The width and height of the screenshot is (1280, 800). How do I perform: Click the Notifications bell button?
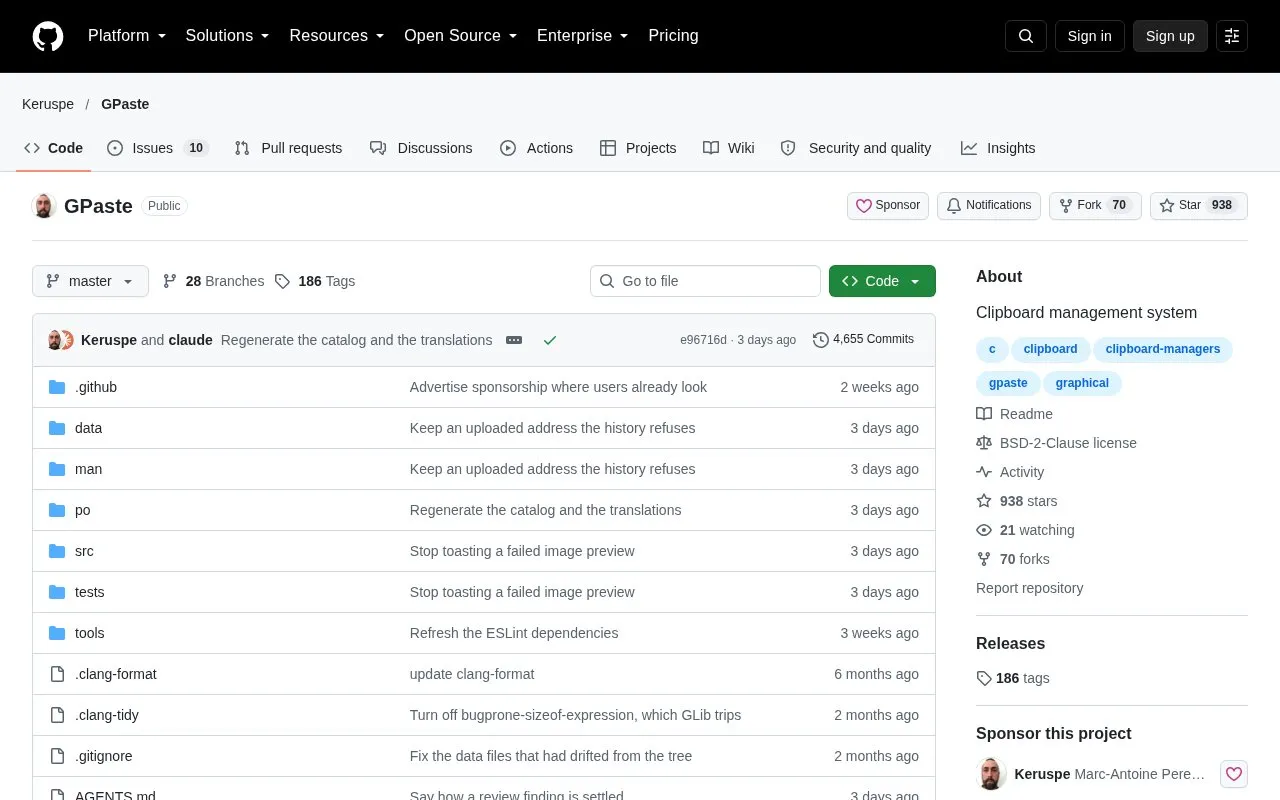point(989,206)
